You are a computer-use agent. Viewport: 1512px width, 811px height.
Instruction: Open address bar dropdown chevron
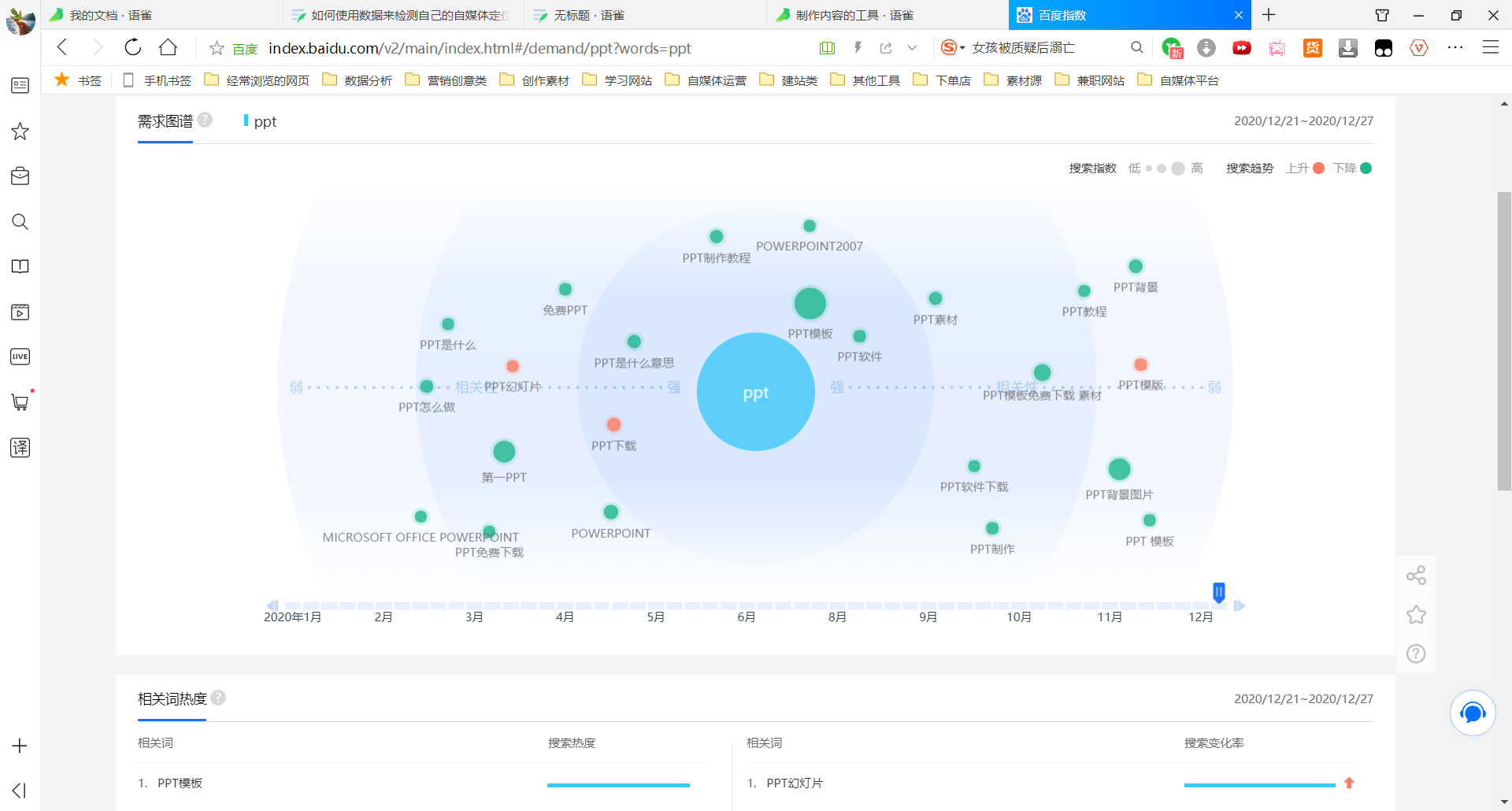(912, 48)
